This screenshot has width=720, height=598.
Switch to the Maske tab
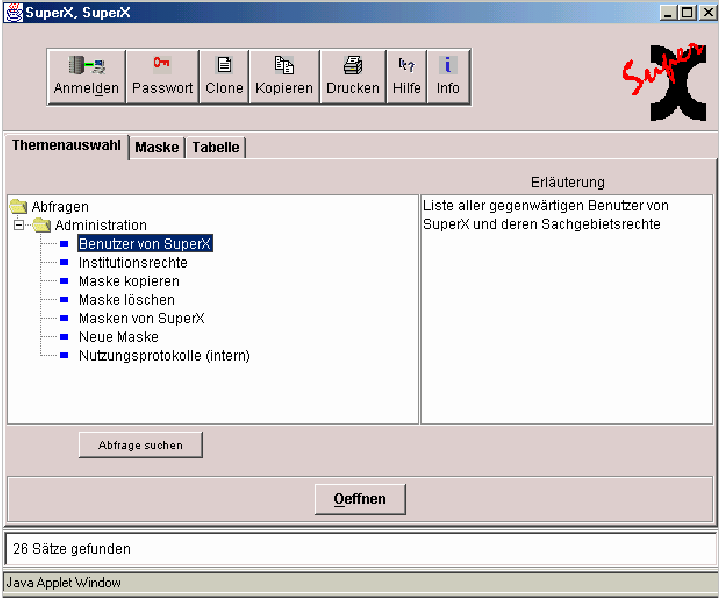pyautogui.click(x=157, y=147)
